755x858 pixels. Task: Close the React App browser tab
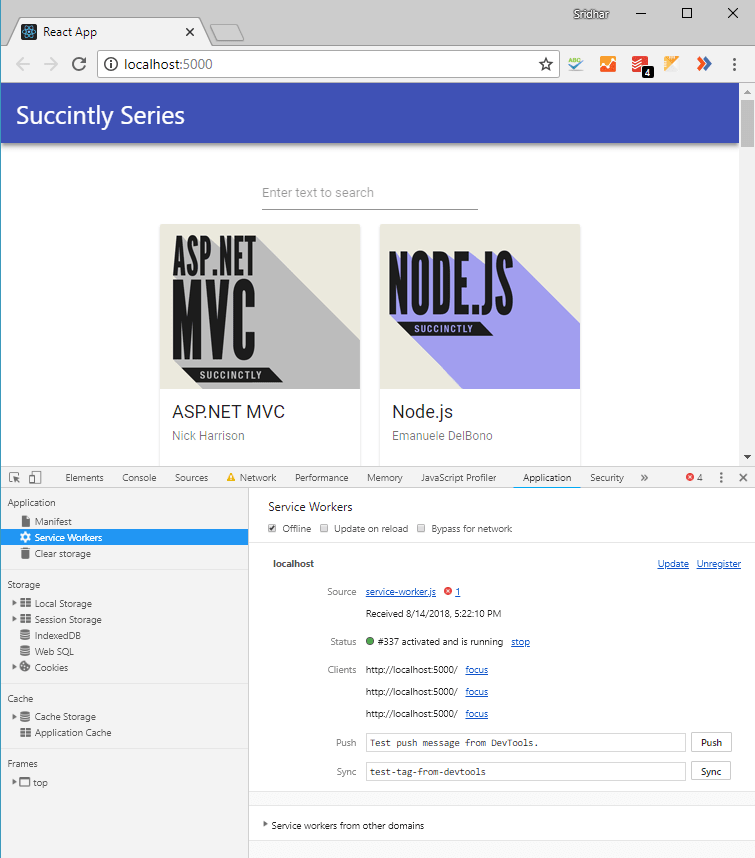pyautogui.click(x=190, y=32)
